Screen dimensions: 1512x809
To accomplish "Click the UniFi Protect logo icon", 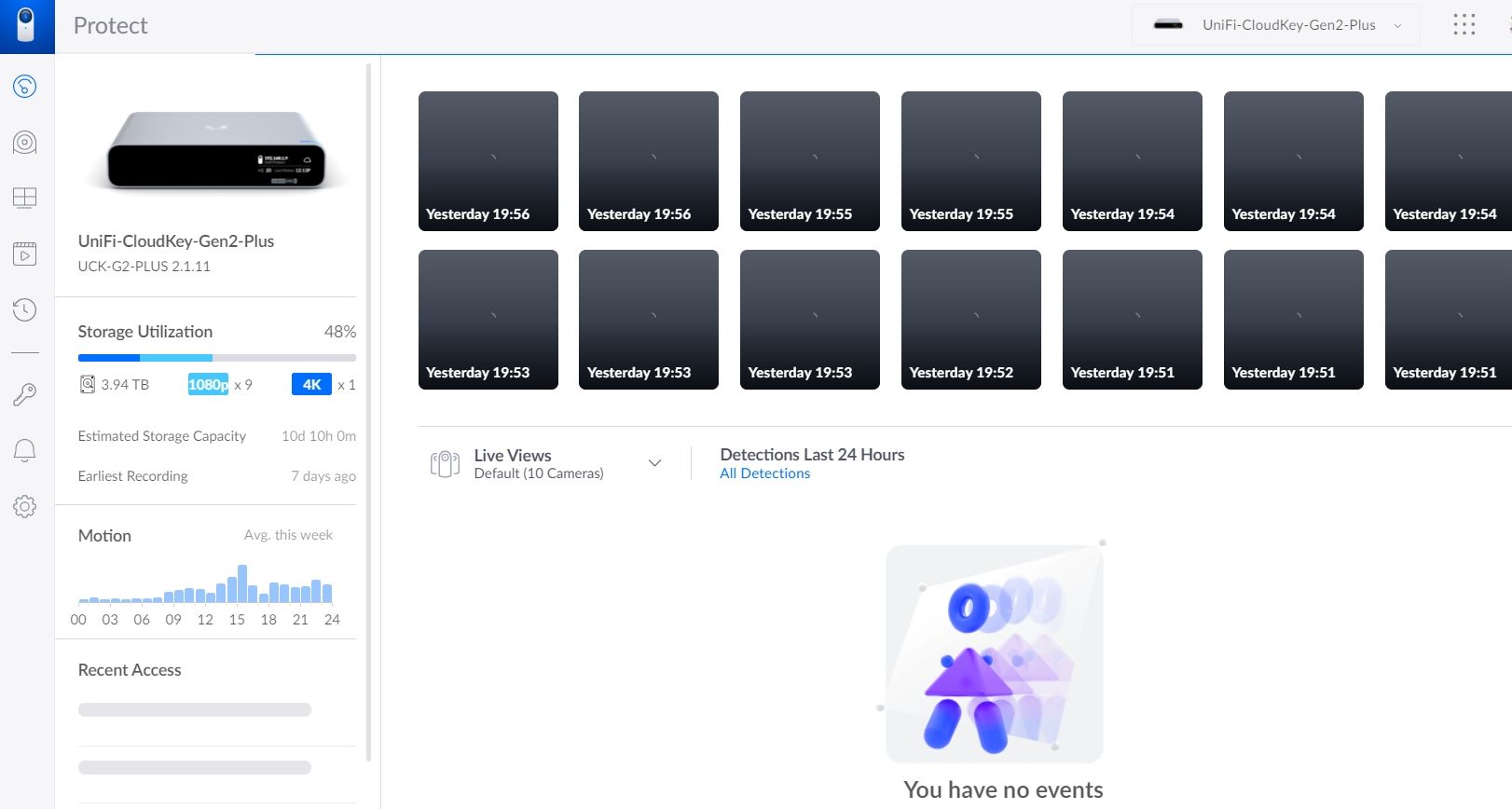I will point(26,26).
